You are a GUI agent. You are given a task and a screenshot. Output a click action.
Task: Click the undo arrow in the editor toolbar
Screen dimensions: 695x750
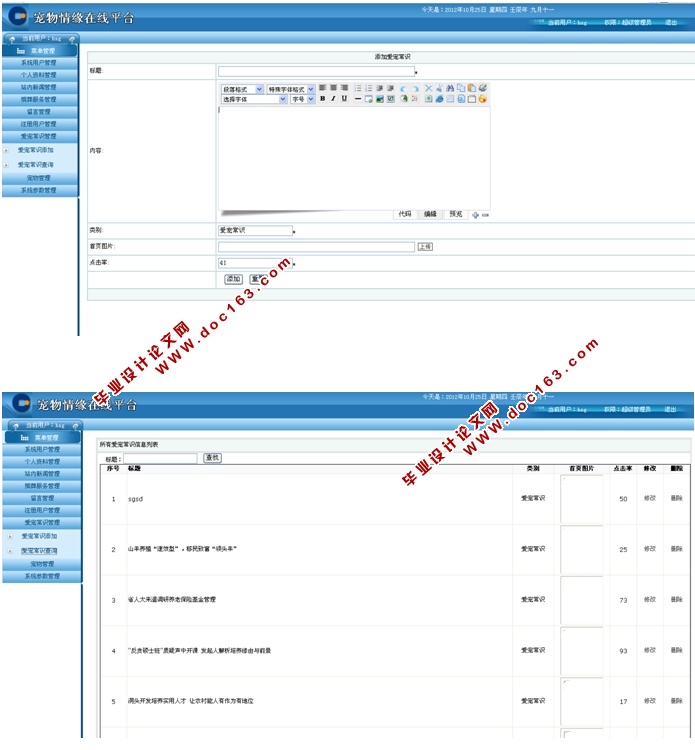tap(403, 88)
